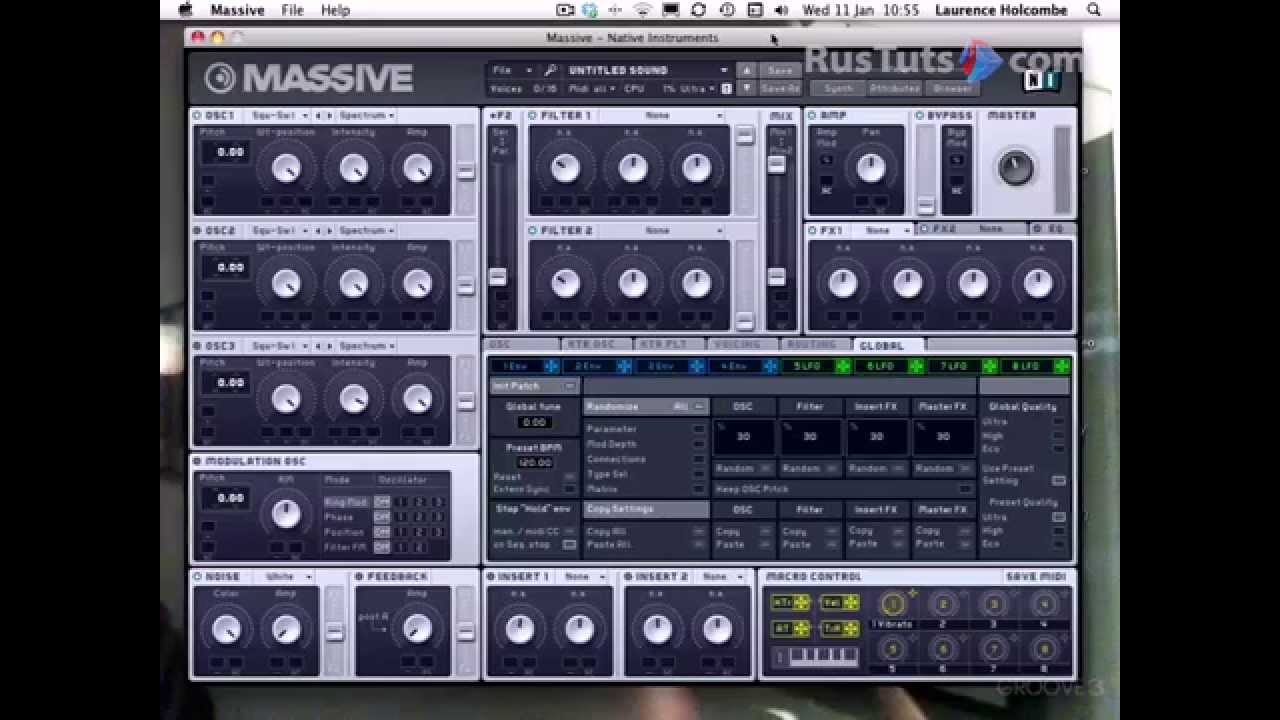Toggle the Noise power button
The image size is (1280, 720).
pyautogui.click(x=198, y=577)
